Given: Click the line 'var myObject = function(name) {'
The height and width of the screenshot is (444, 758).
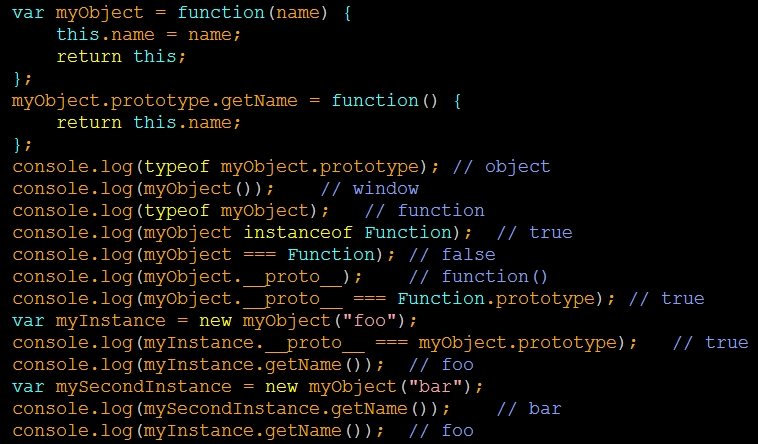Looking at the screenshot, I should click(182, 13).
